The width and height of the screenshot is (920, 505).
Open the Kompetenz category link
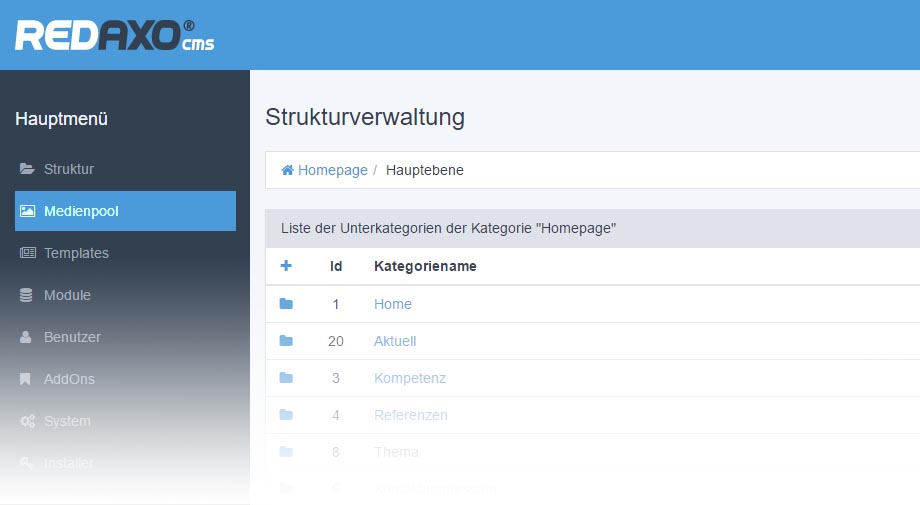(x=410, y=378)
